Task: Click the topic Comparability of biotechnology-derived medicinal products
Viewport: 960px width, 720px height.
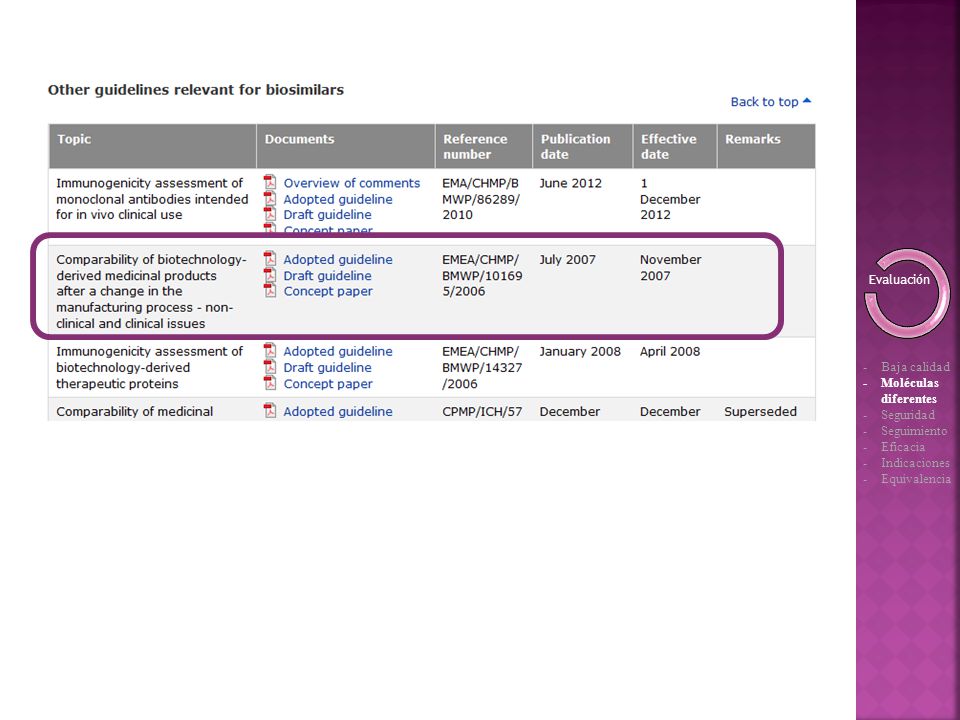Action: [151, 291]
